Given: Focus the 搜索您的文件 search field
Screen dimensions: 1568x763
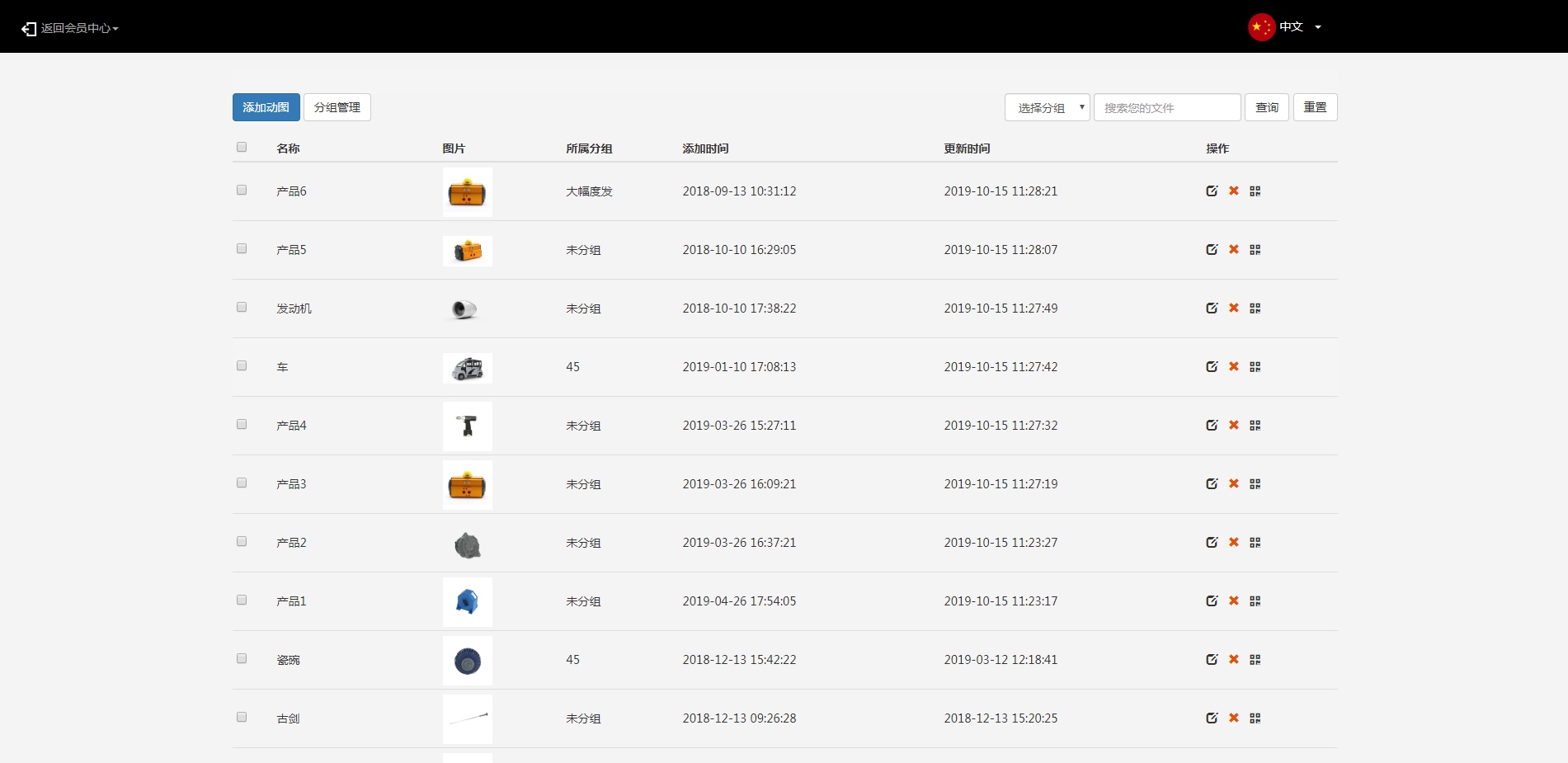Looking at the screenshot, I should (x=1166, y=108).
